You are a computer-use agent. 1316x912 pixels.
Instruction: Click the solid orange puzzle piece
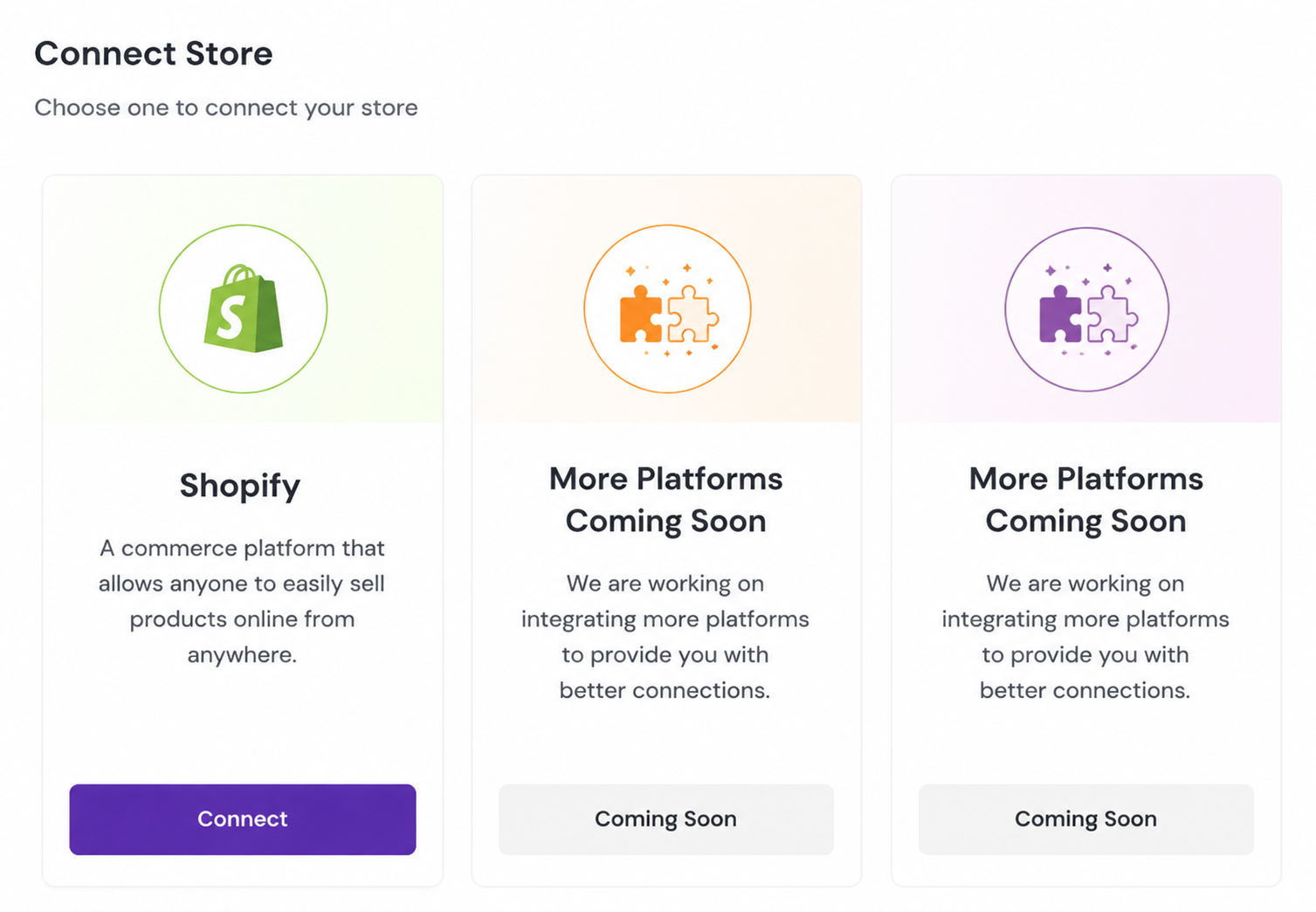tap(641, 314)
